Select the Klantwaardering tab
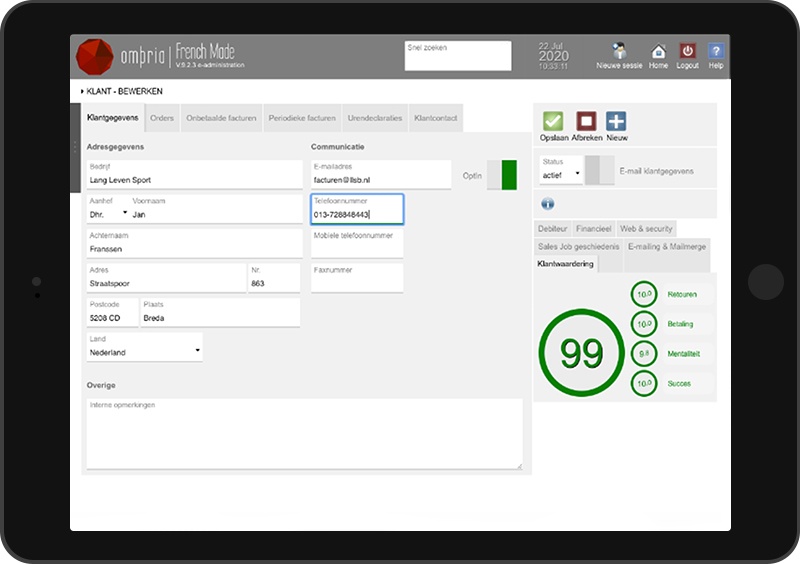Screen dimensions: 800x564 point(565,264)
